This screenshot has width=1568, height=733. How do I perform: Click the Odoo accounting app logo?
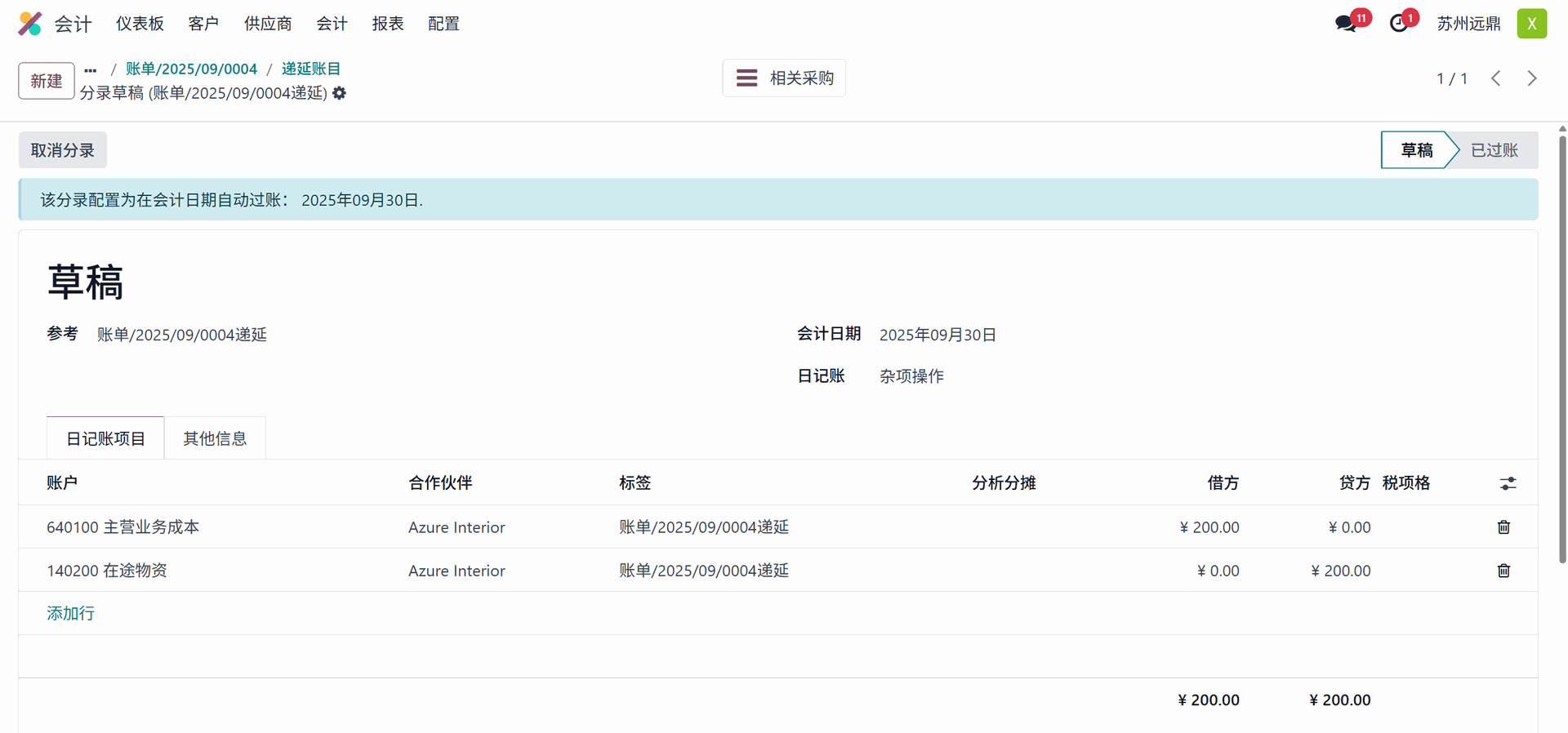coord(30,24)
